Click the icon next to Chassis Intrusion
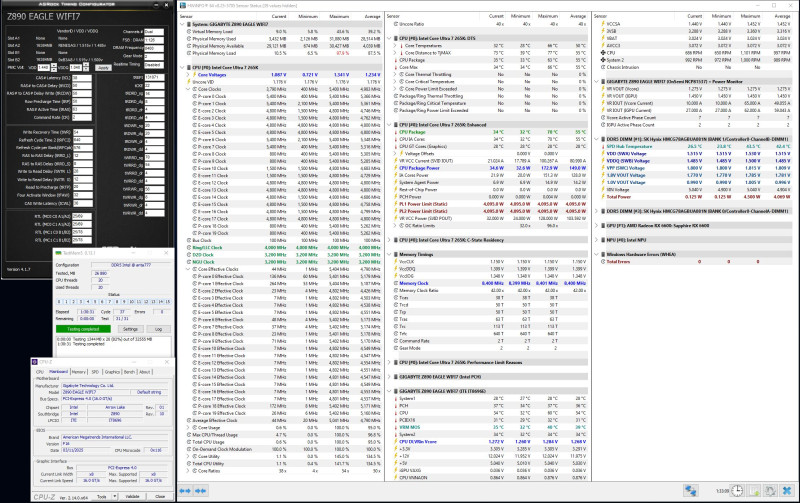This screenshot has height=503, width=800. (x=603, y=67)
